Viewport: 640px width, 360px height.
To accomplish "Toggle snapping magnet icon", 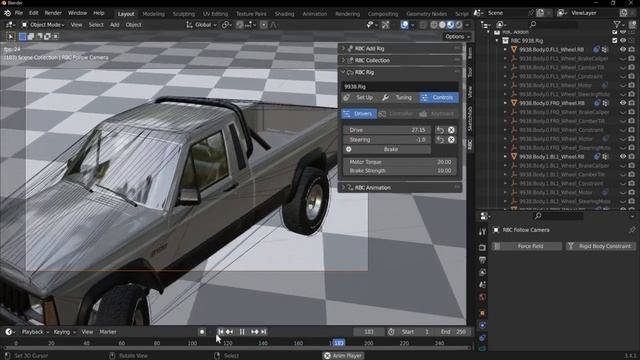I will click(239, 25).
